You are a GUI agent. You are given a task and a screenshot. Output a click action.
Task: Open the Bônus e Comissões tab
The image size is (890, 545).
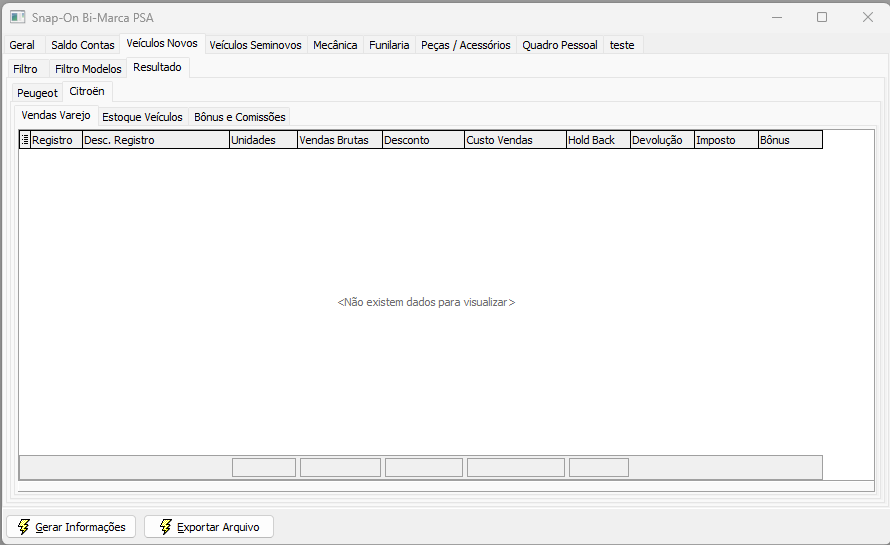pos(240,117)
